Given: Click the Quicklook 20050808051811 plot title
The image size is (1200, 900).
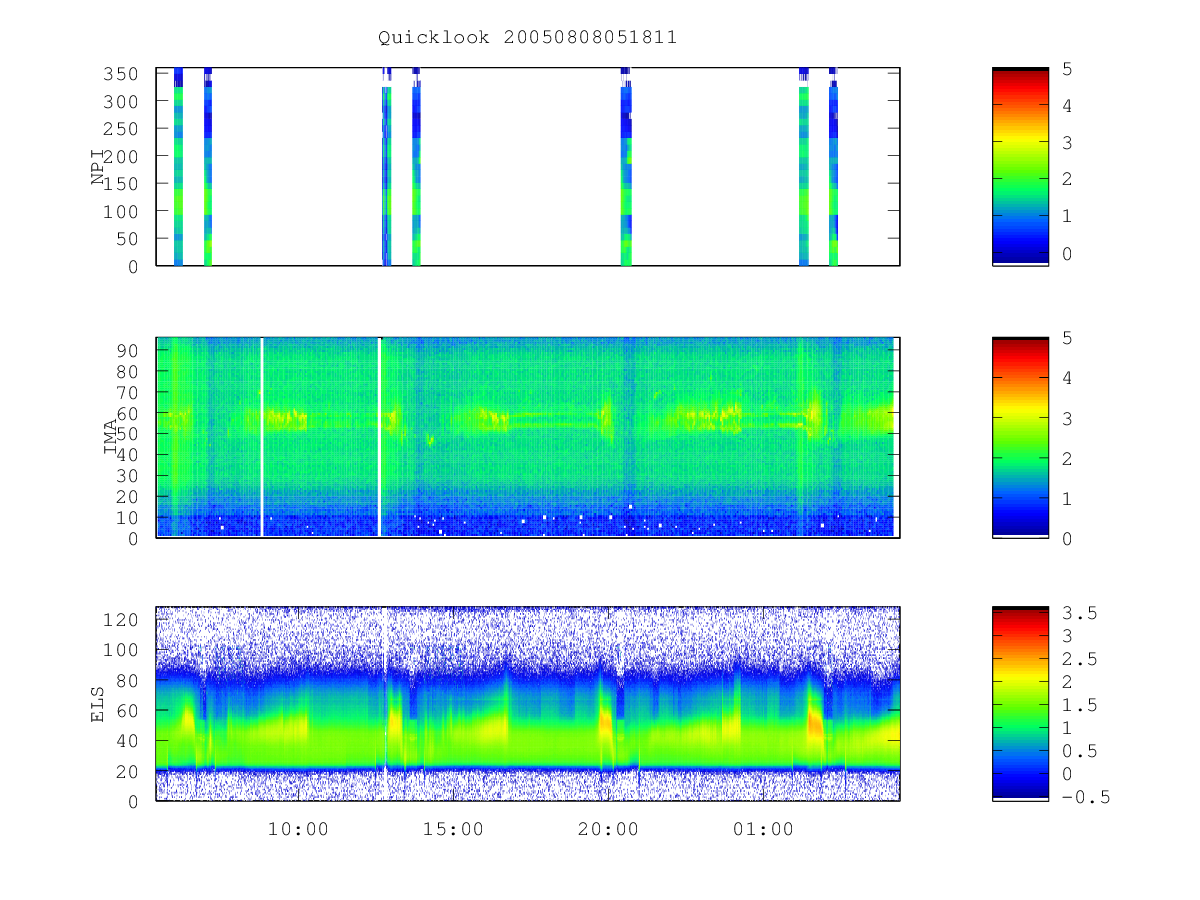Looking at the screenshot, I should [x=527, y=38].
